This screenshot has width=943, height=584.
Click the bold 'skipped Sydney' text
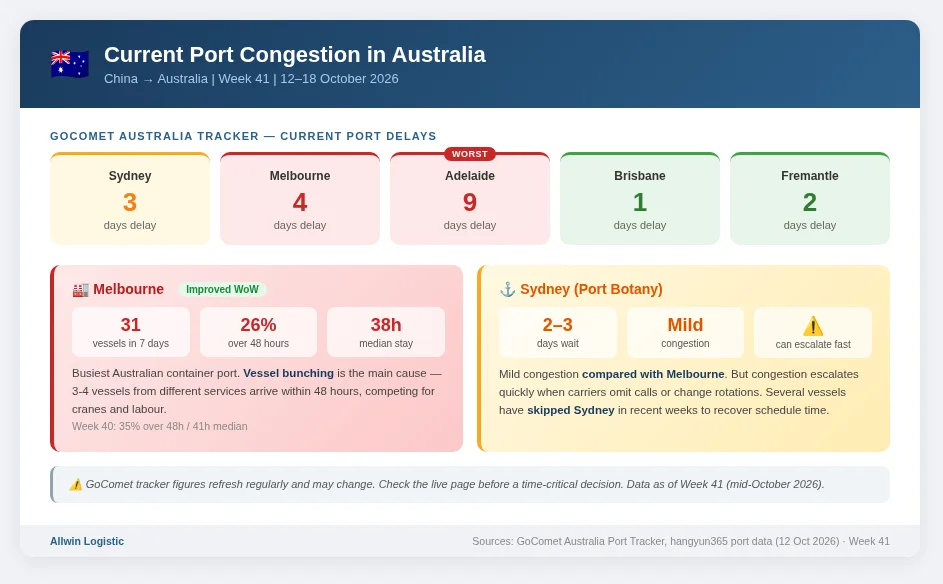pyautogui.click(x=571, y=410)
